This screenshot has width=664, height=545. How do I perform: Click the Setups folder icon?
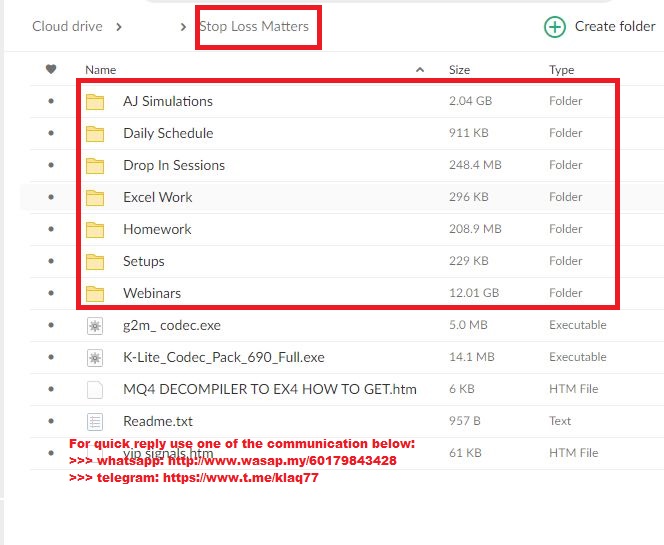95,262
